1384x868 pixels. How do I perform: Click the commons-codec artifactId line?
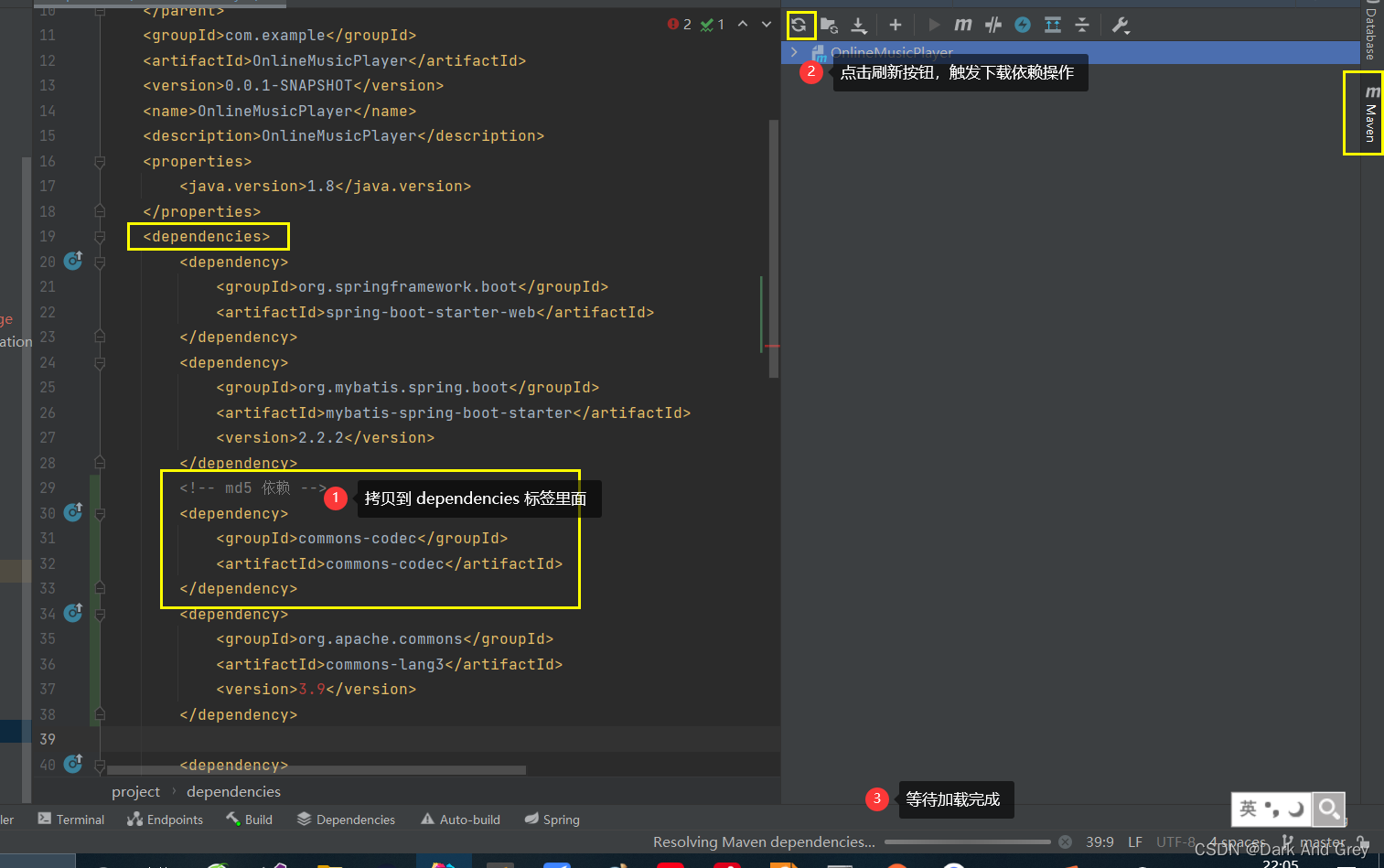tap(390, 563)
